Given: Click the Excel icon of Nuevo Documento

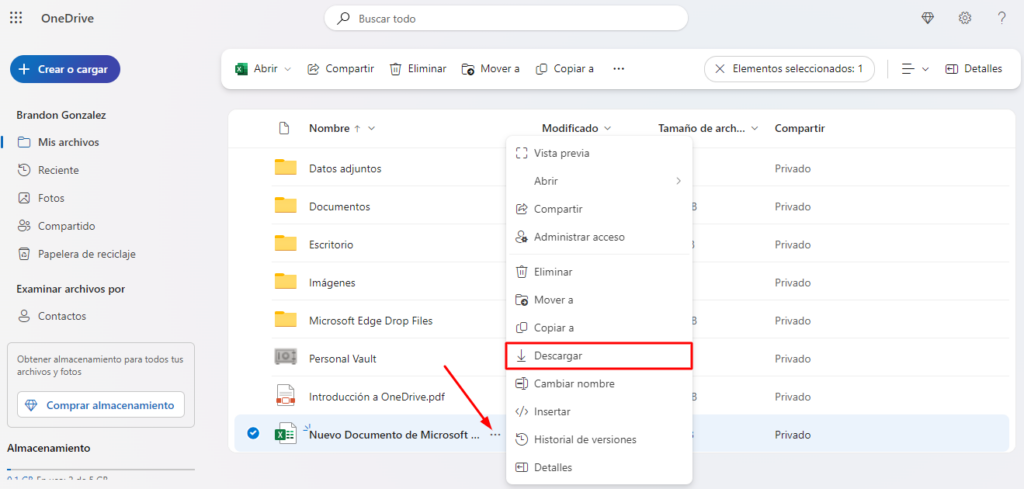Looking at the screenshot, I should pyautogui.click(x=285, y=434).
